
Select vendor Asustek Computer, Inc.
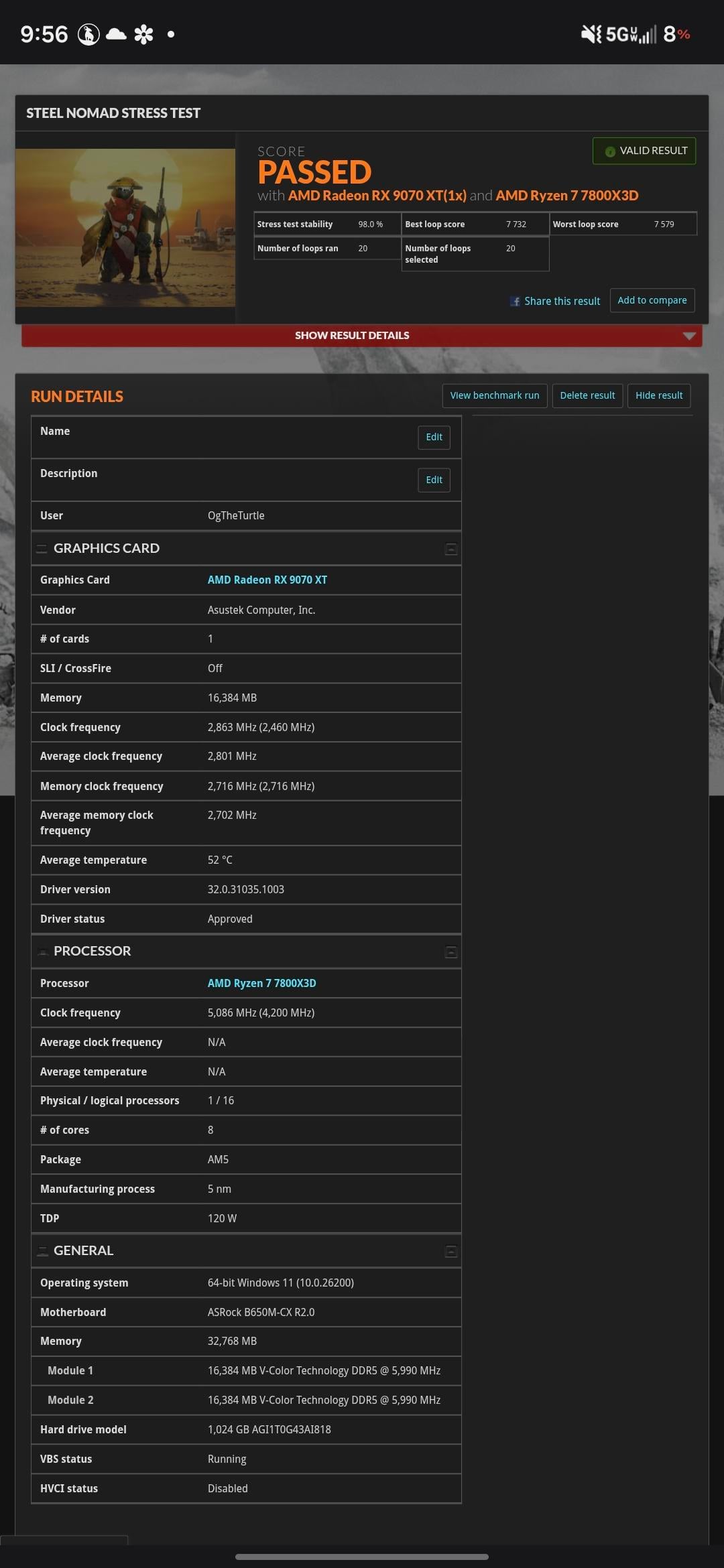tap(261, 610)
